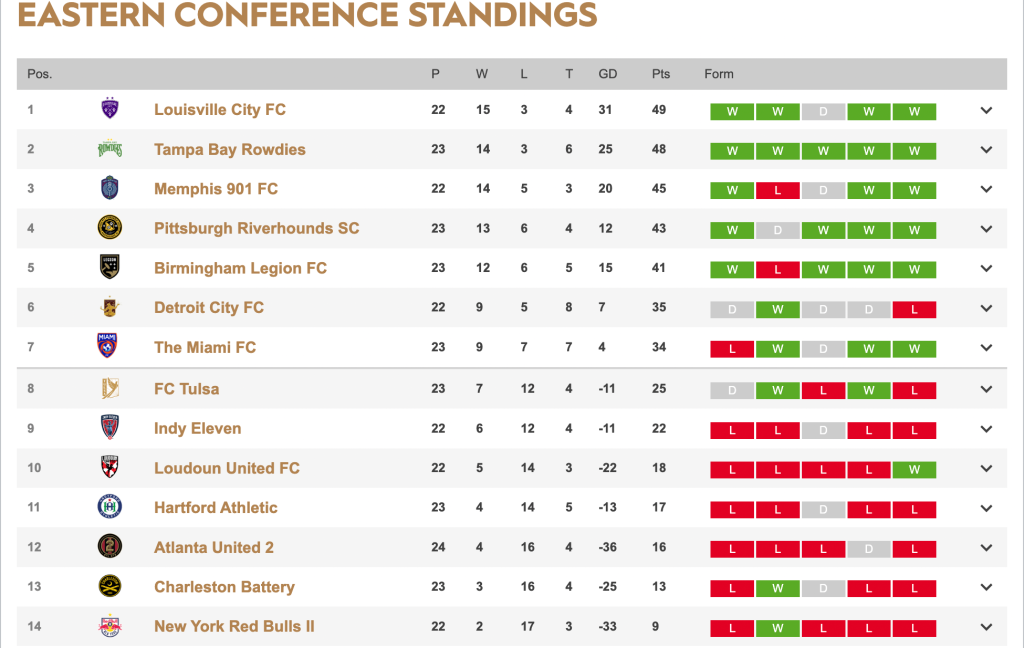This screenshot has height=648, width=1024.
Task: Expand the Indy Eleven row details
Action: [986, 429]
